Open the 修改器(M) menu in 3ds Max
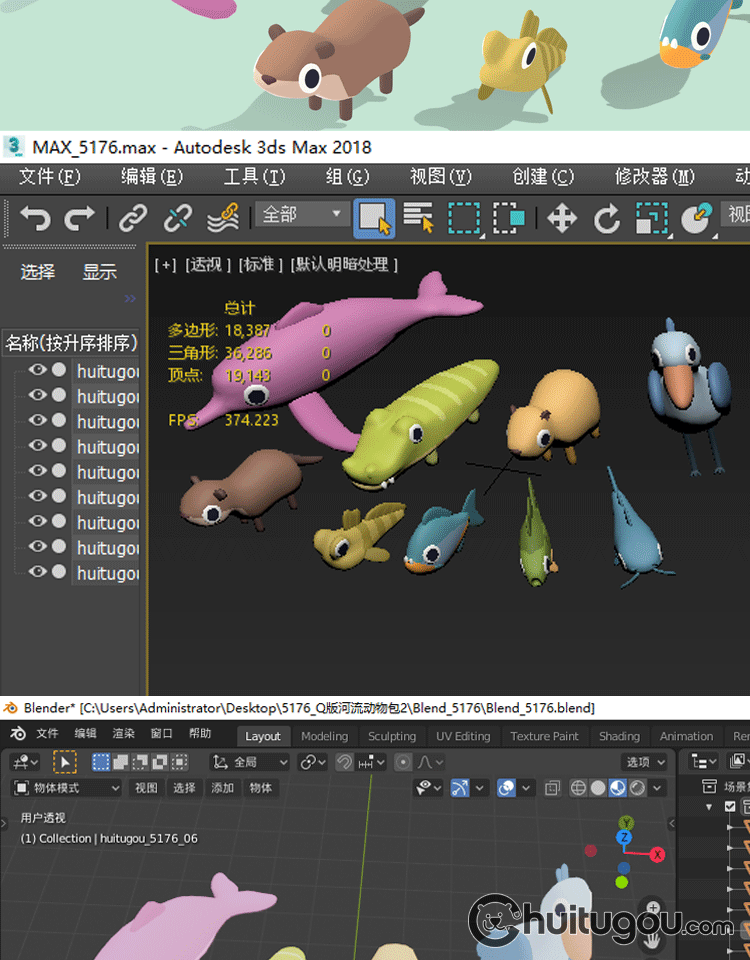Image resolution: width=750 pixels, height=960 pixels. click(654, 177)
